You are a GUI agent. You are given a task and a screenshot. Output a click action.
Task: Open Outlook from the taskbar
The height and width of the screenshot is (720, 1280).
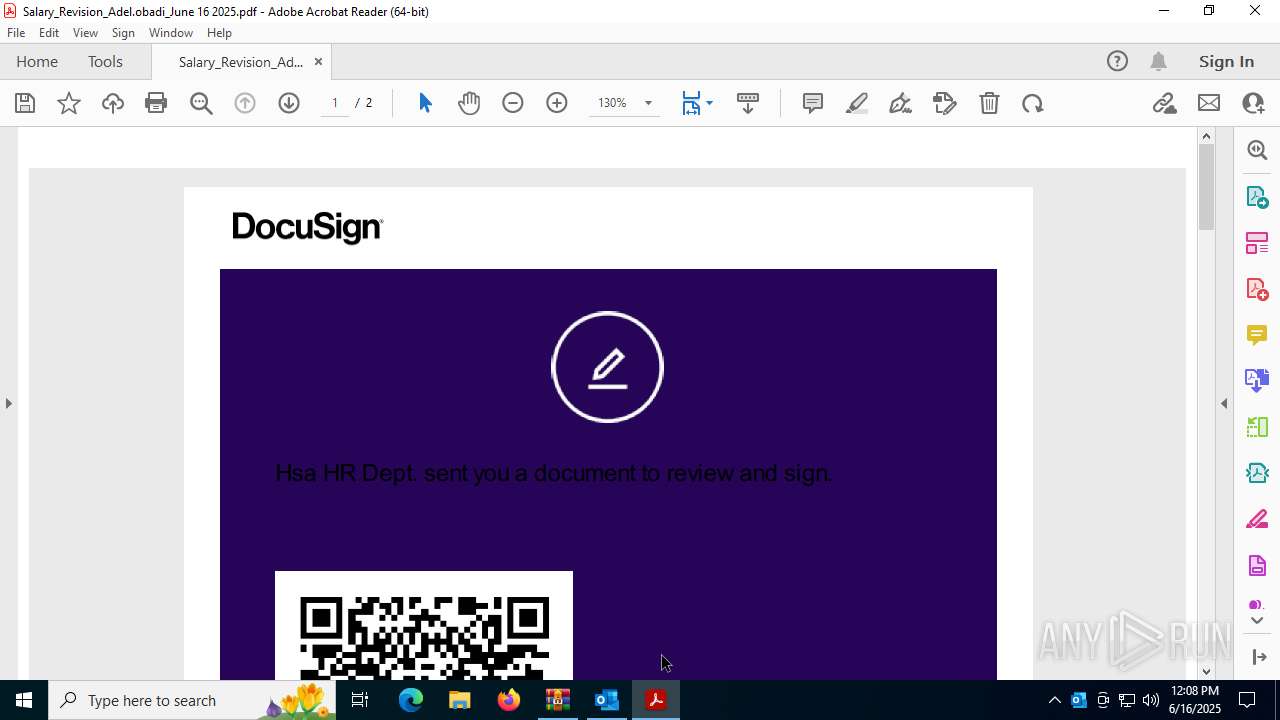[x=607, y=700]
